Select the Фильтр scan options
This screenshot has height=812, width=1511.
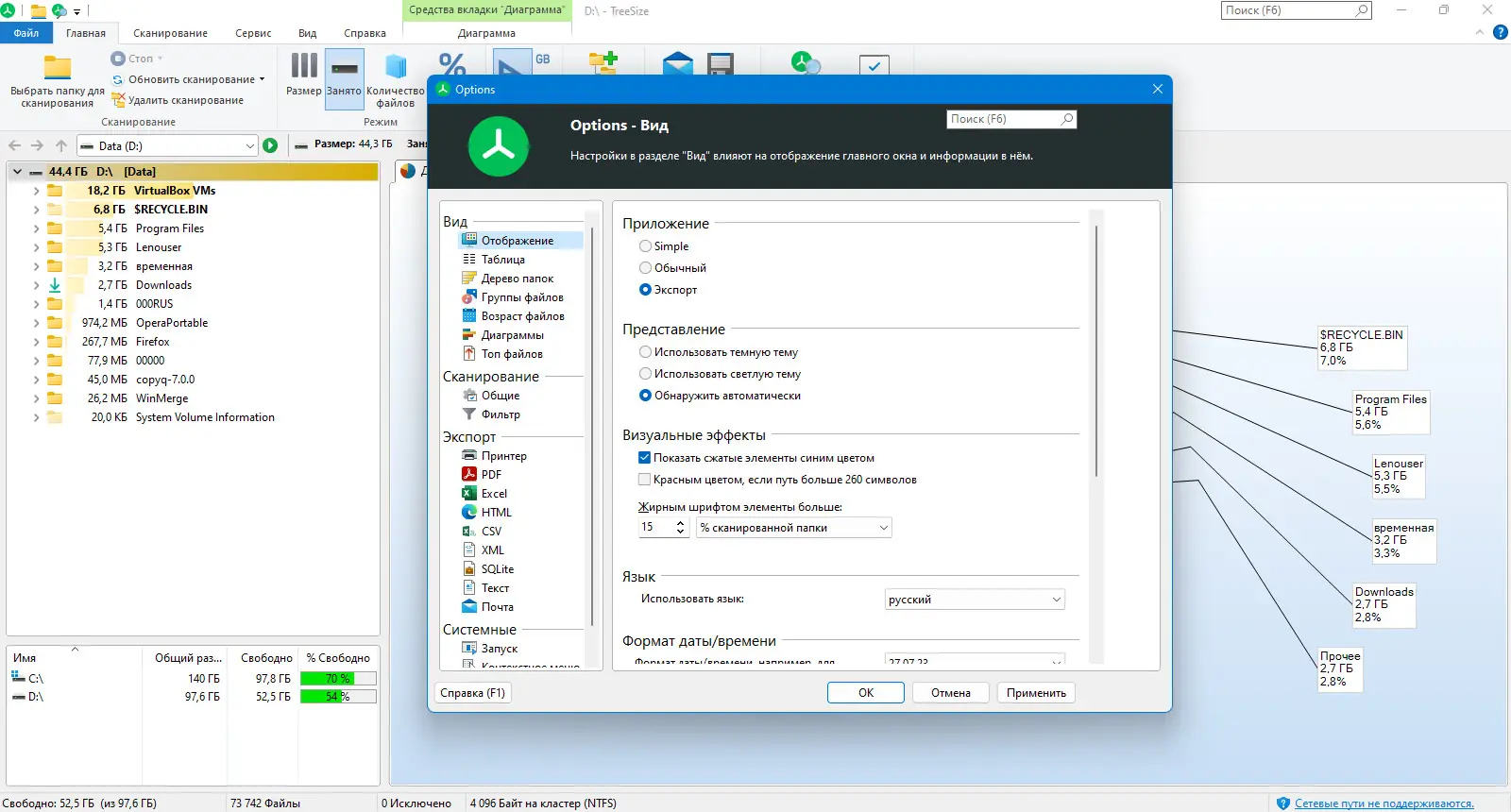pyautogui.click(x=501, y=414)
